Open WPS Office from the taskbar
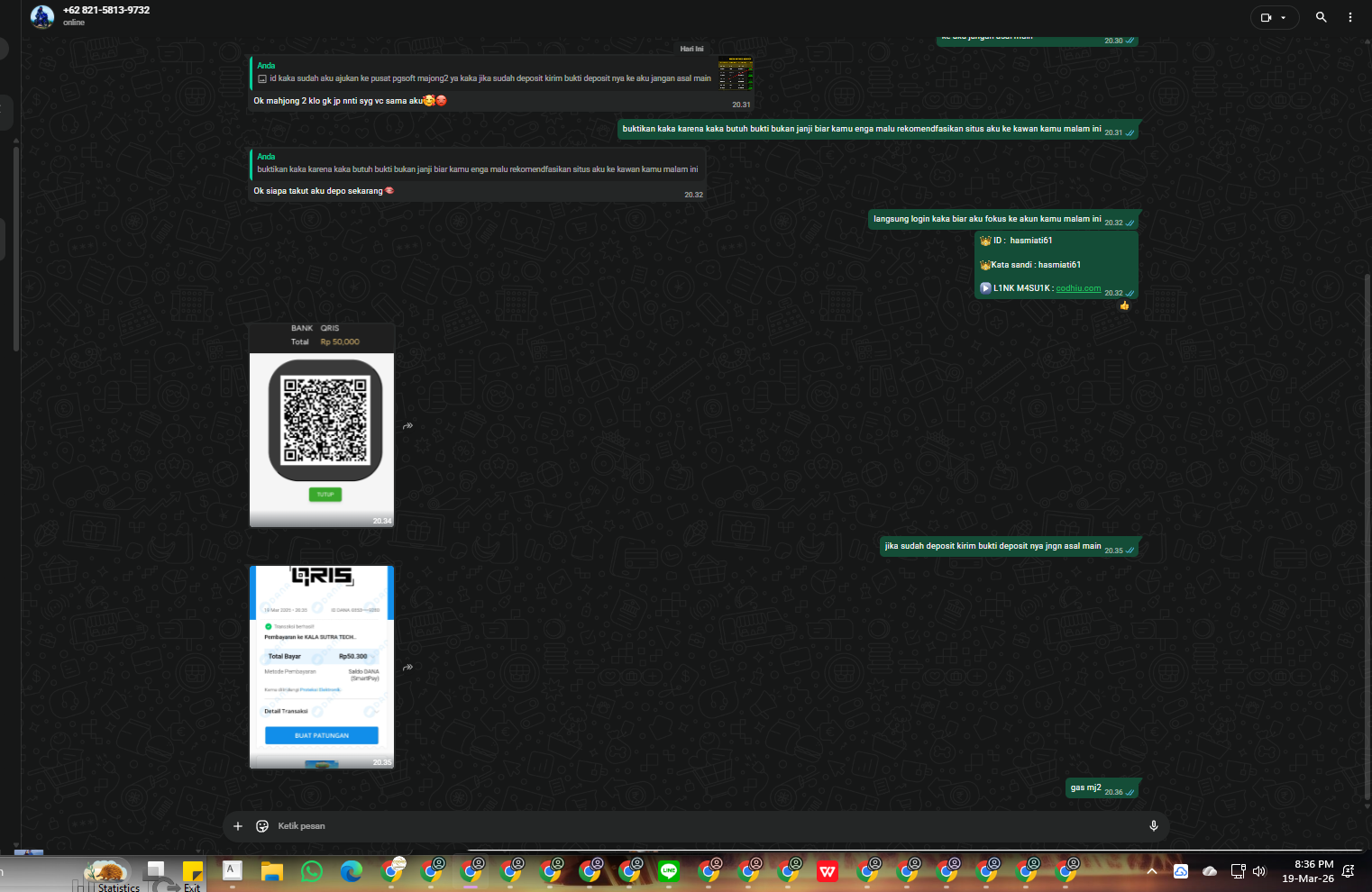The height and width of the screenshot is (892, 1372). point(828,871)
